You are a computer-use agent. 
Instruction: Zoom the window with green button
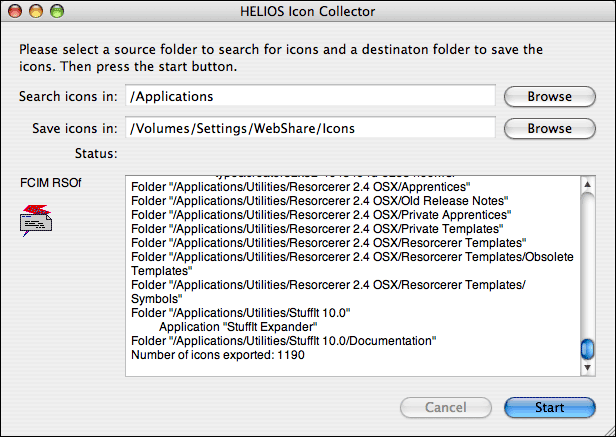(x=57, y=11)
